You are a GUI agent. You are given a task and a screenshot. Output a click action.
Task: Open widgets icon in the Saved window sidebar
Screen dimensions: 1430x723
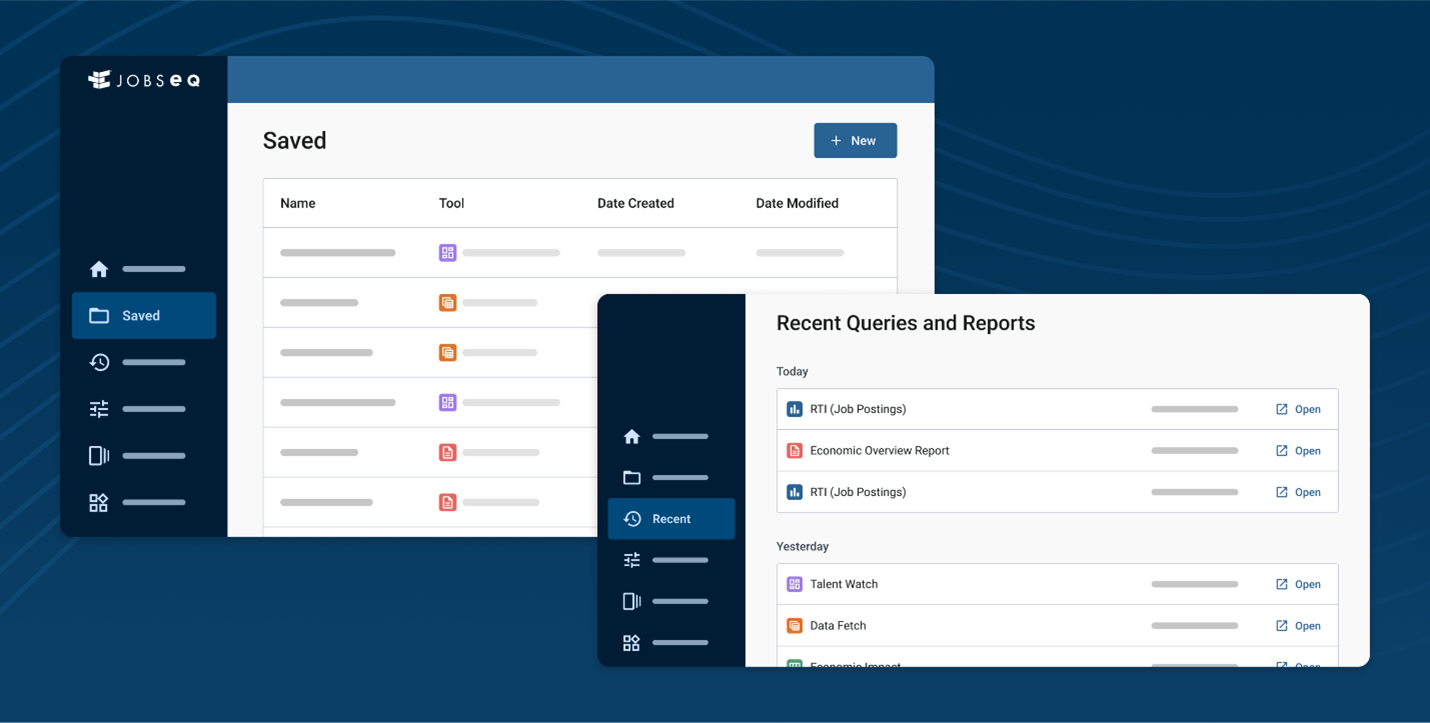99,503
